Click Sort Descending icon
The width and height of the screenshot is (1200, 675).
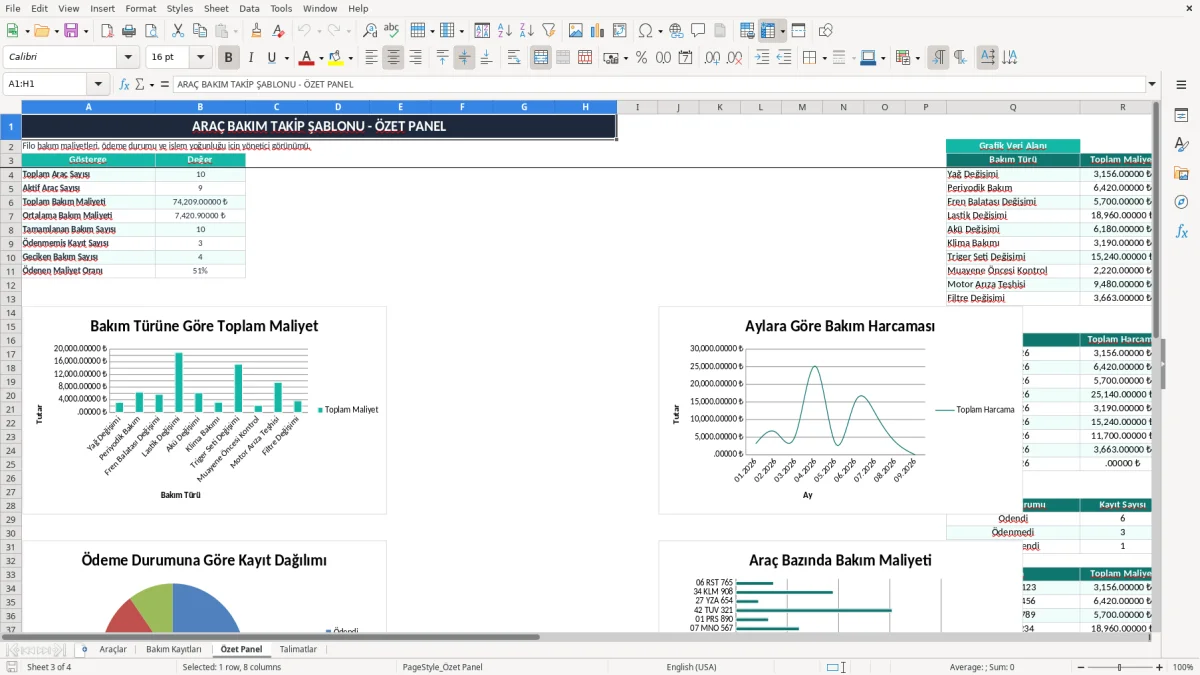(526, 31)
